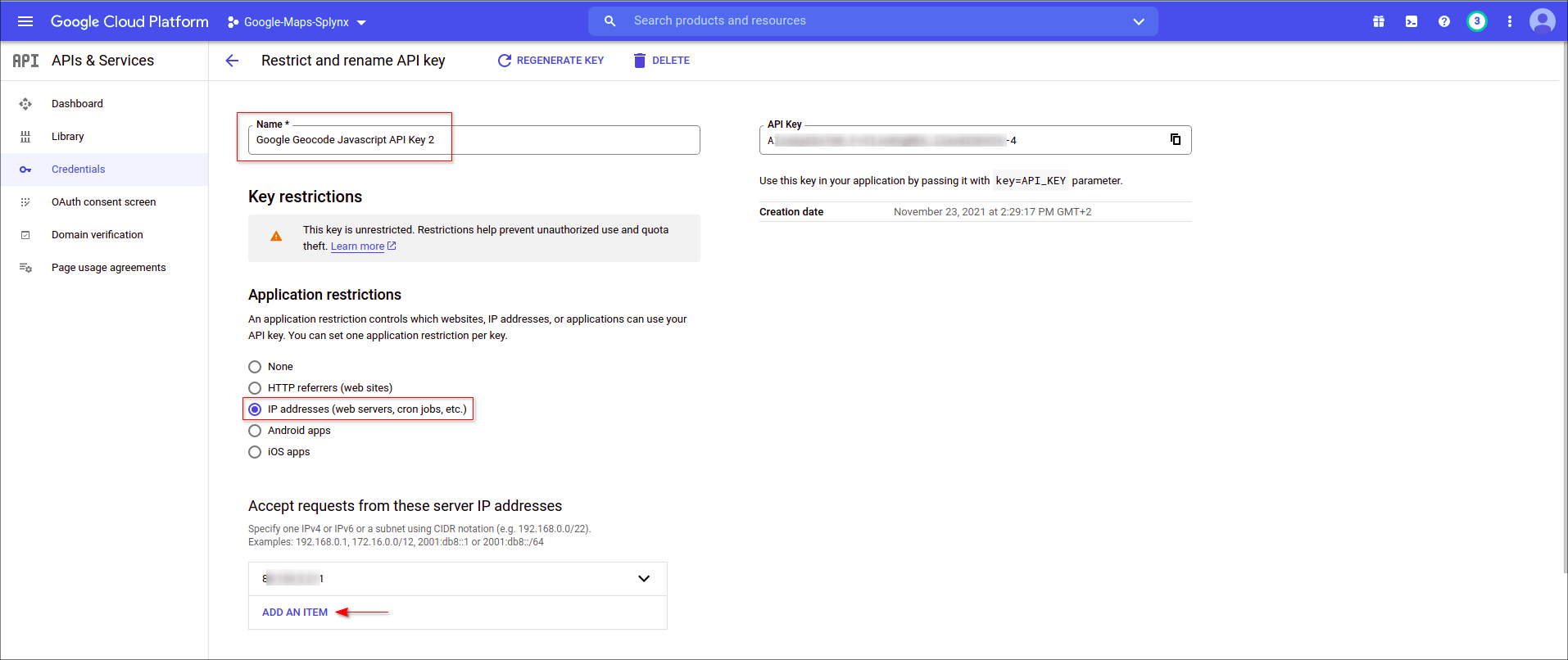Activate Cloud Shell terminal icon
Viewport: 1568px width, 660px height.
[1412, 21]
